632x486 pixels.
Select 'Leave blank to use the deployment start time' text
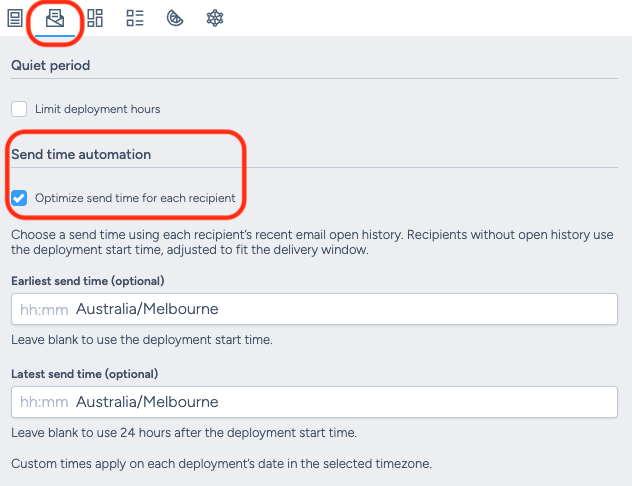tap(142, 340)
